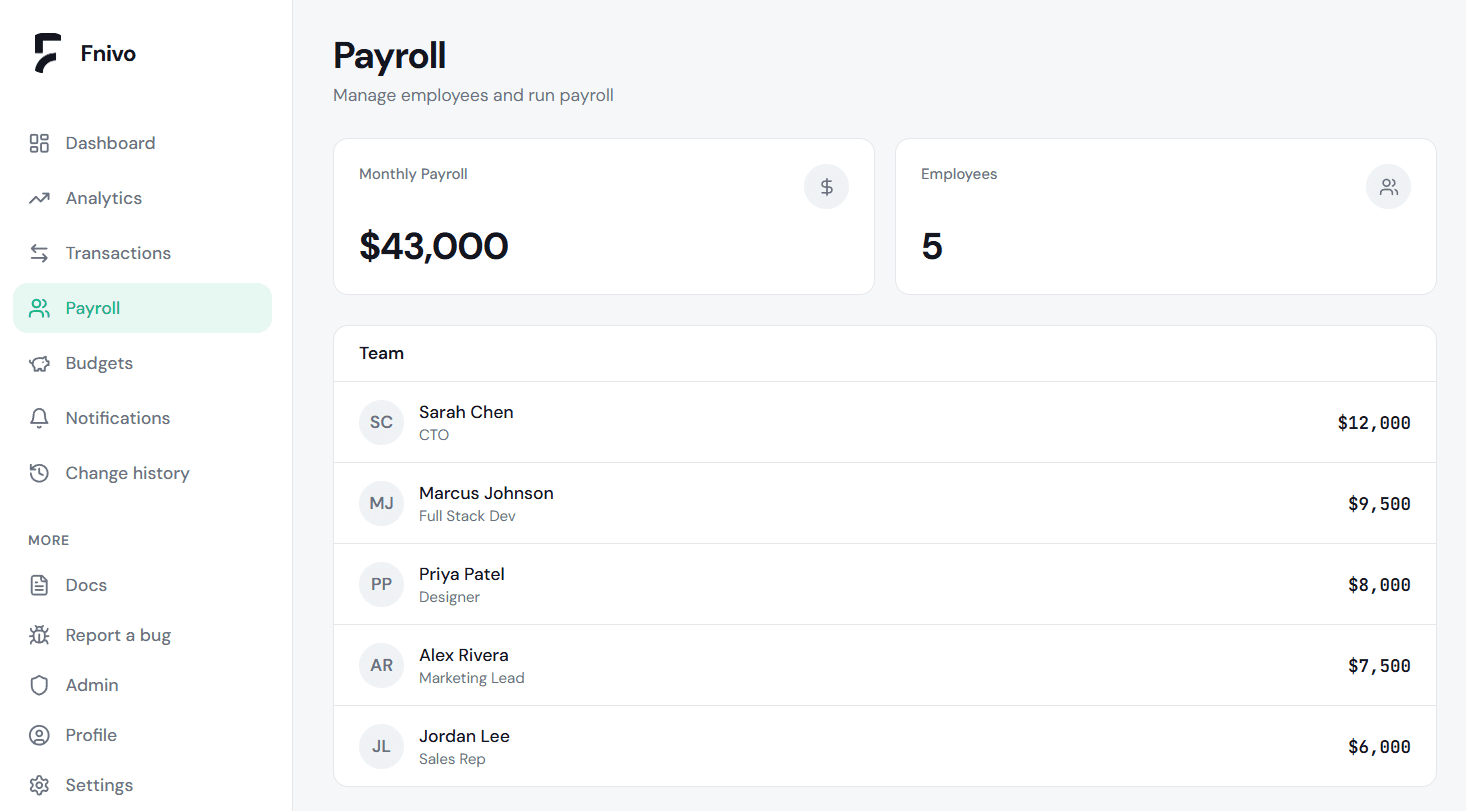This screenshot has width=1466, height=811.
Task: Click Jordan Lee's salary amount
Action: click(1377, 746)
